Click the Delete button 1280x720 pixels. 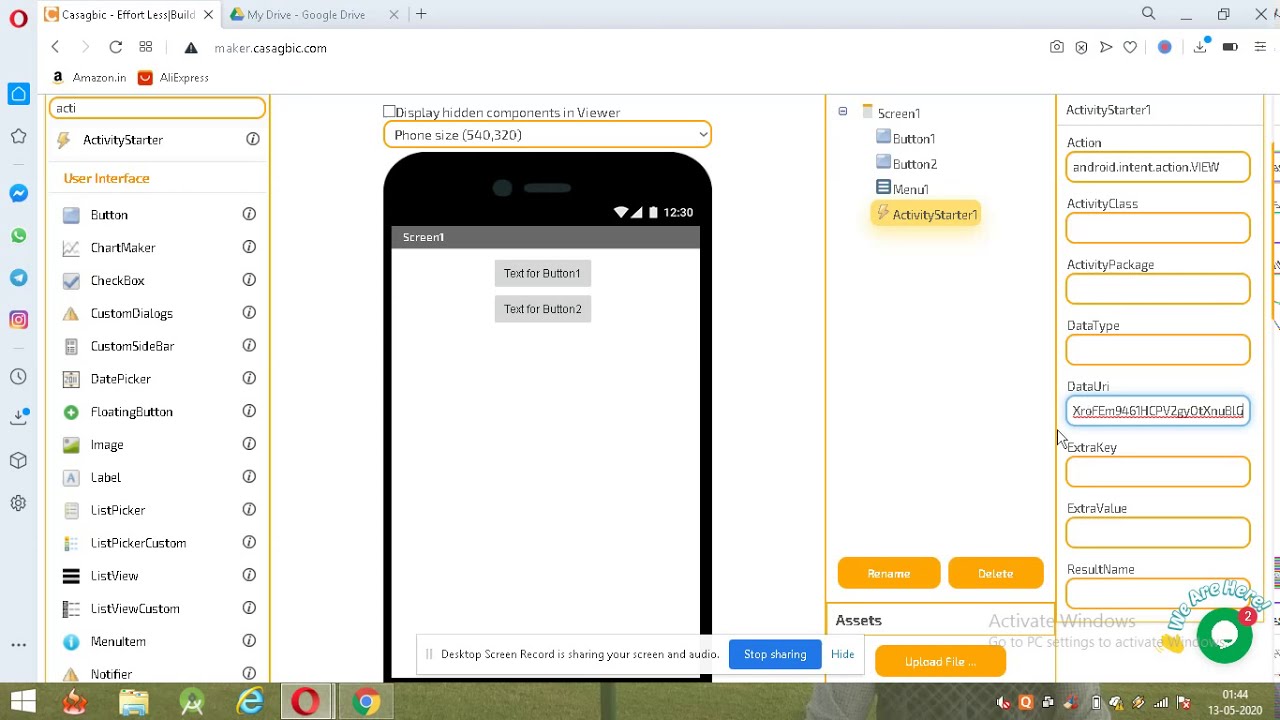pos(996,574)
